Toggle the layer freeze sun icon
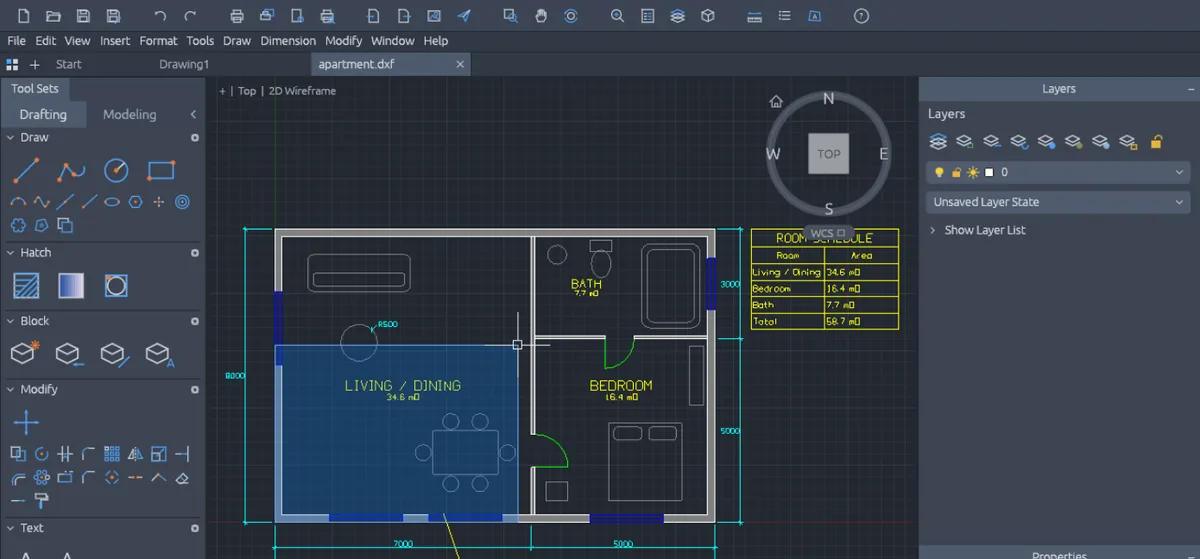1200x559 pixels. pyautogui.click(x=973, y=172)
